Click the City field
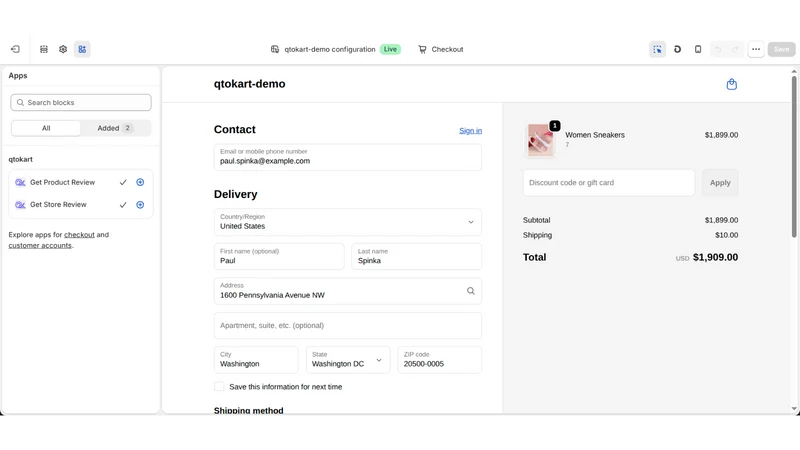The width and height of the screenshot is (800, 450). pos(256,360)
